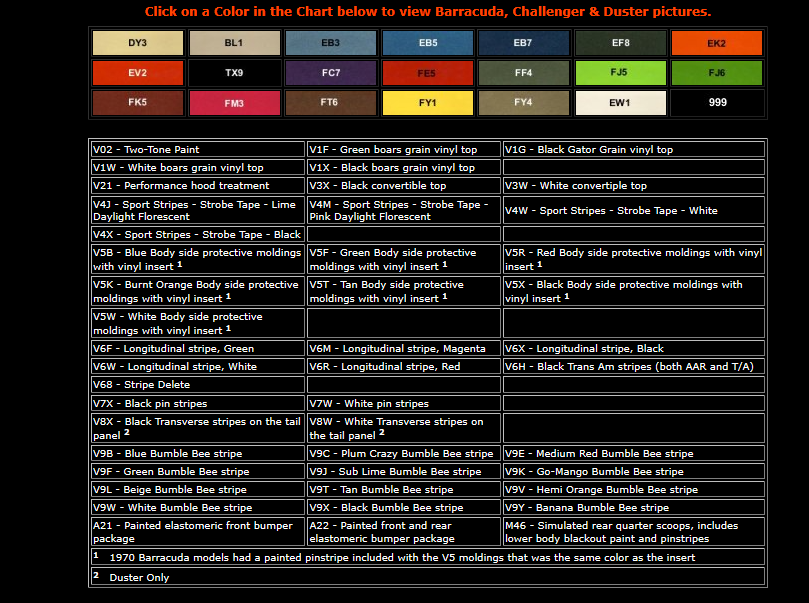Click A21 Painted elastomeric front bumper cell
The image size is (809, 603).
pyautogui.click(x=198, y=532)
